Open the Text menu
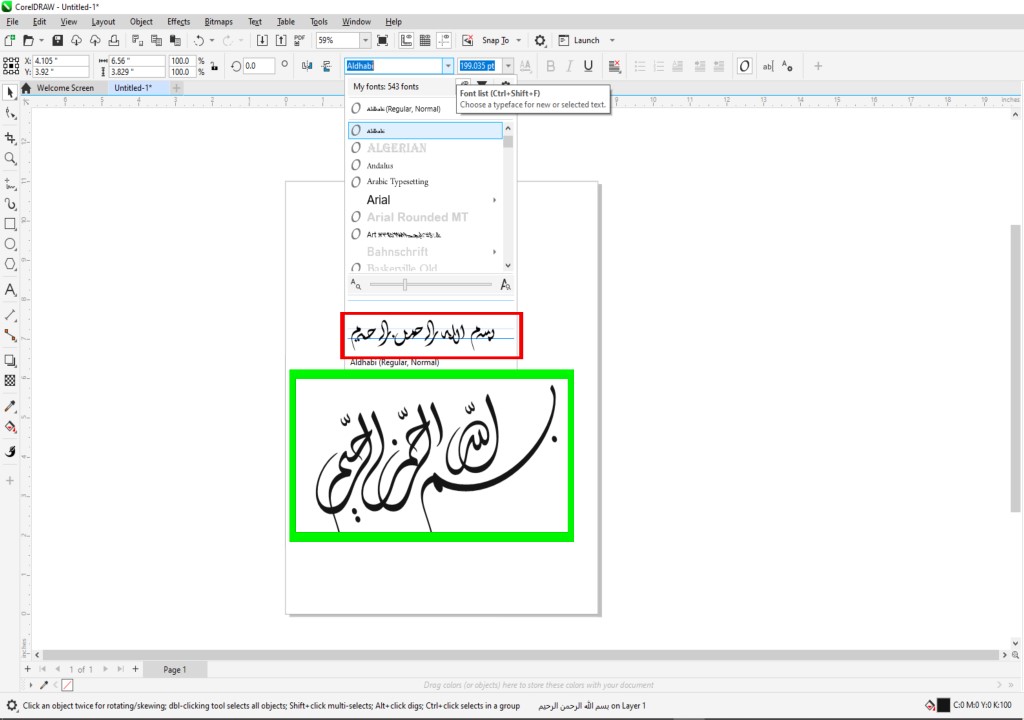1024x720 pixels. tap(255, 22)
